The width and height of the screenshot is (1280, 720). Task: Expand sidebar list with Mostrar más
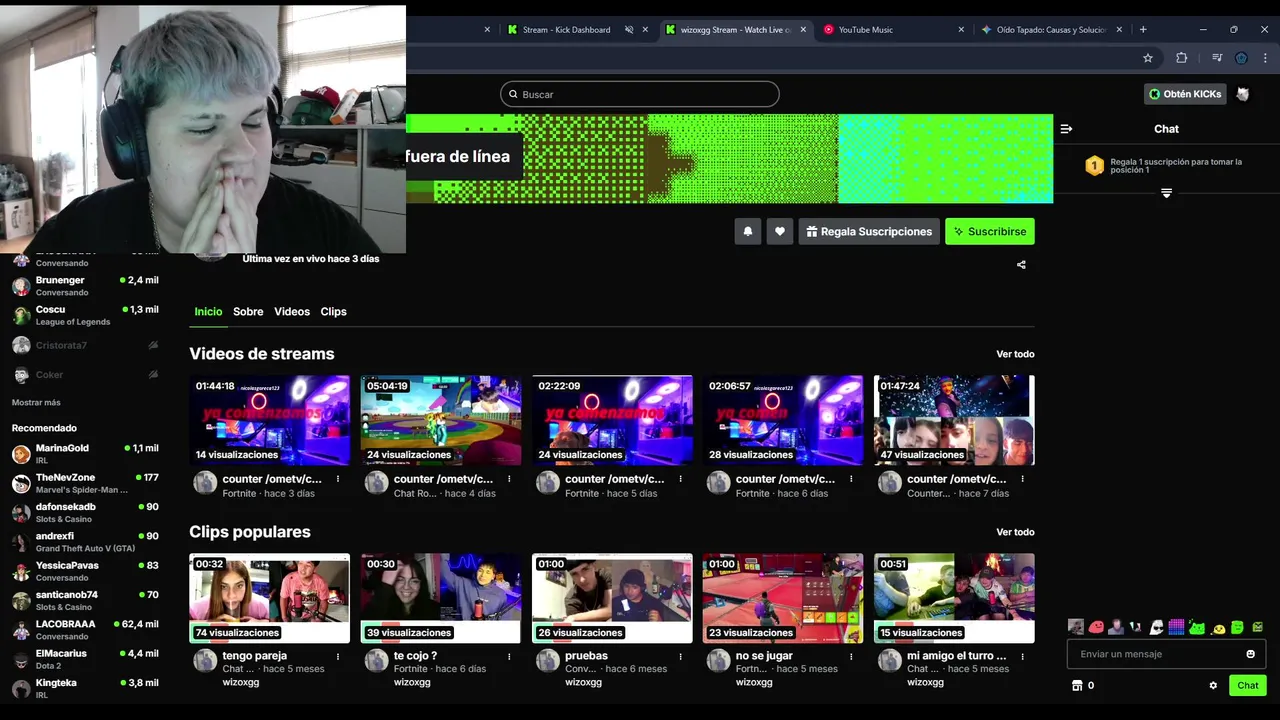click(x=36, y=402)
